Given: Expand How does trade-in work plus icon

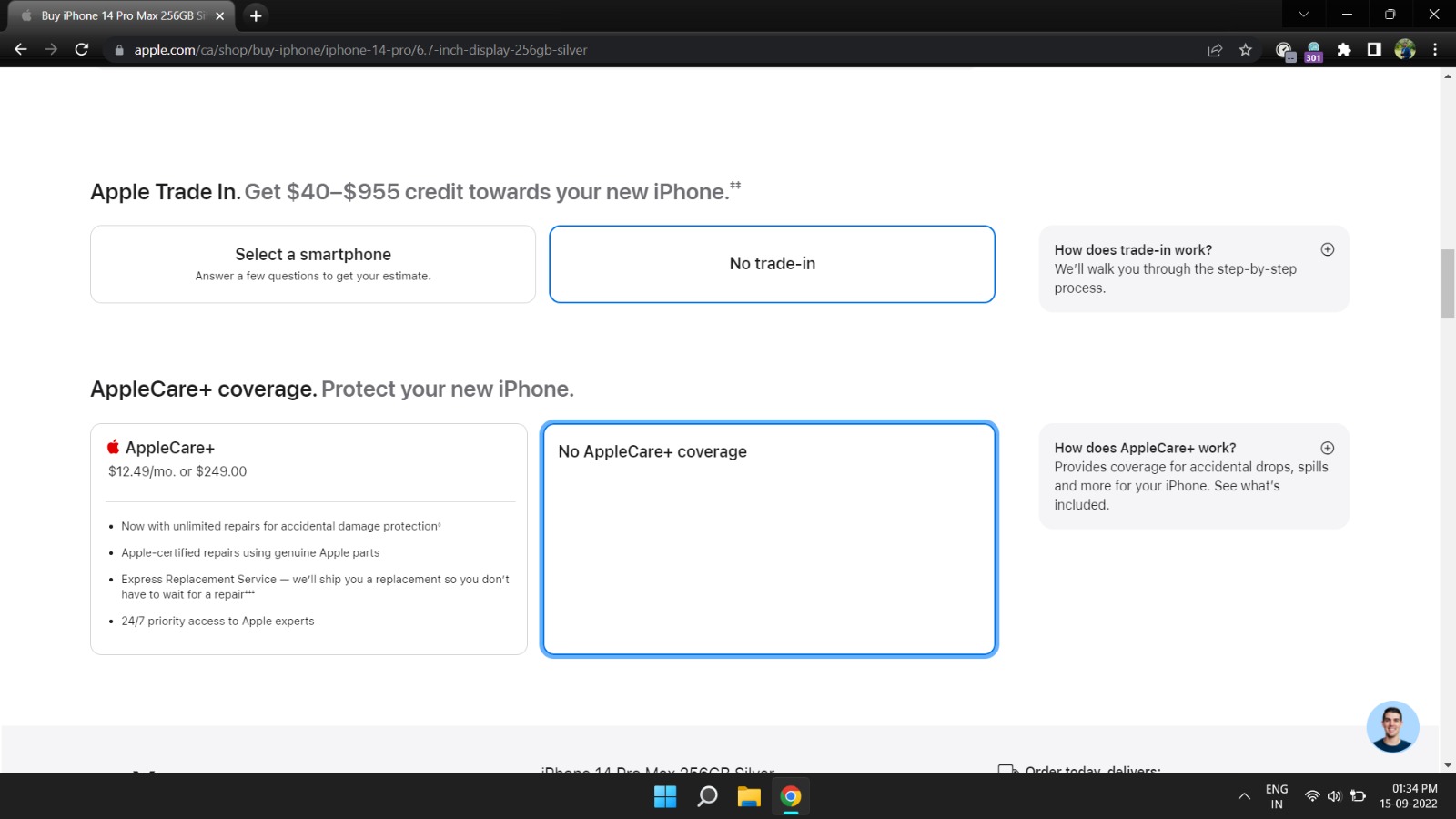Looking at the screenshot, I should pos(1328,249).
